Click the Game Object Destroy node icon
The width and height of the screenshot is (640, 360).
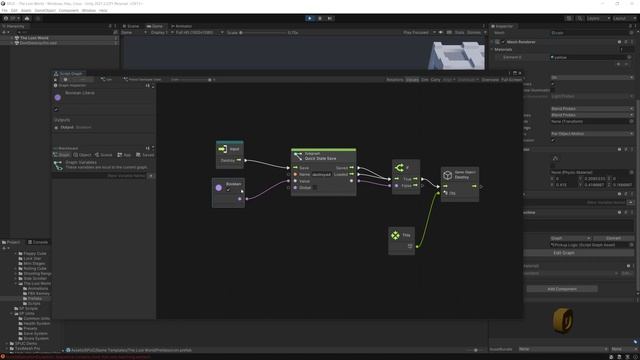448,175
